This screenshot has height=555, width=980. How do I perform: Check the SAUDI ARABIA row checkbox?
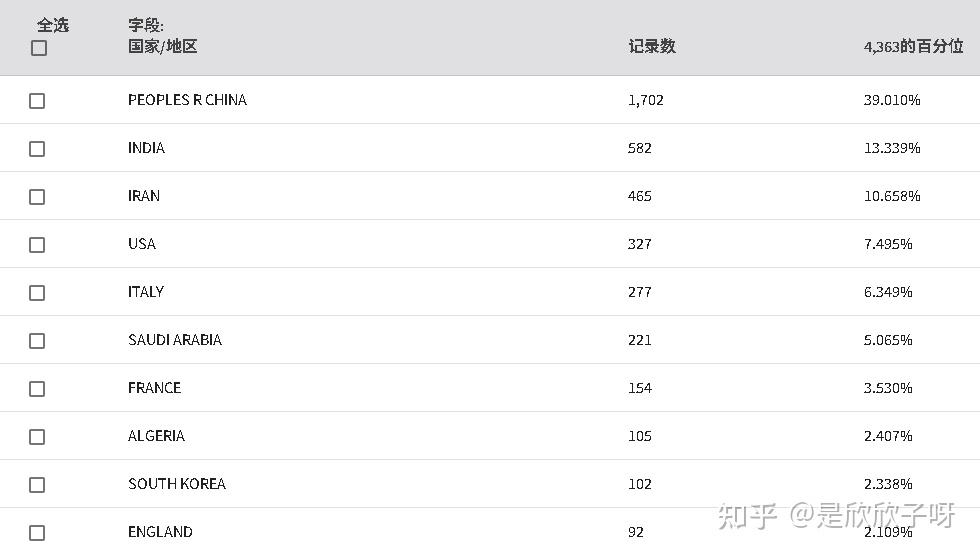[x=37, y=341]
